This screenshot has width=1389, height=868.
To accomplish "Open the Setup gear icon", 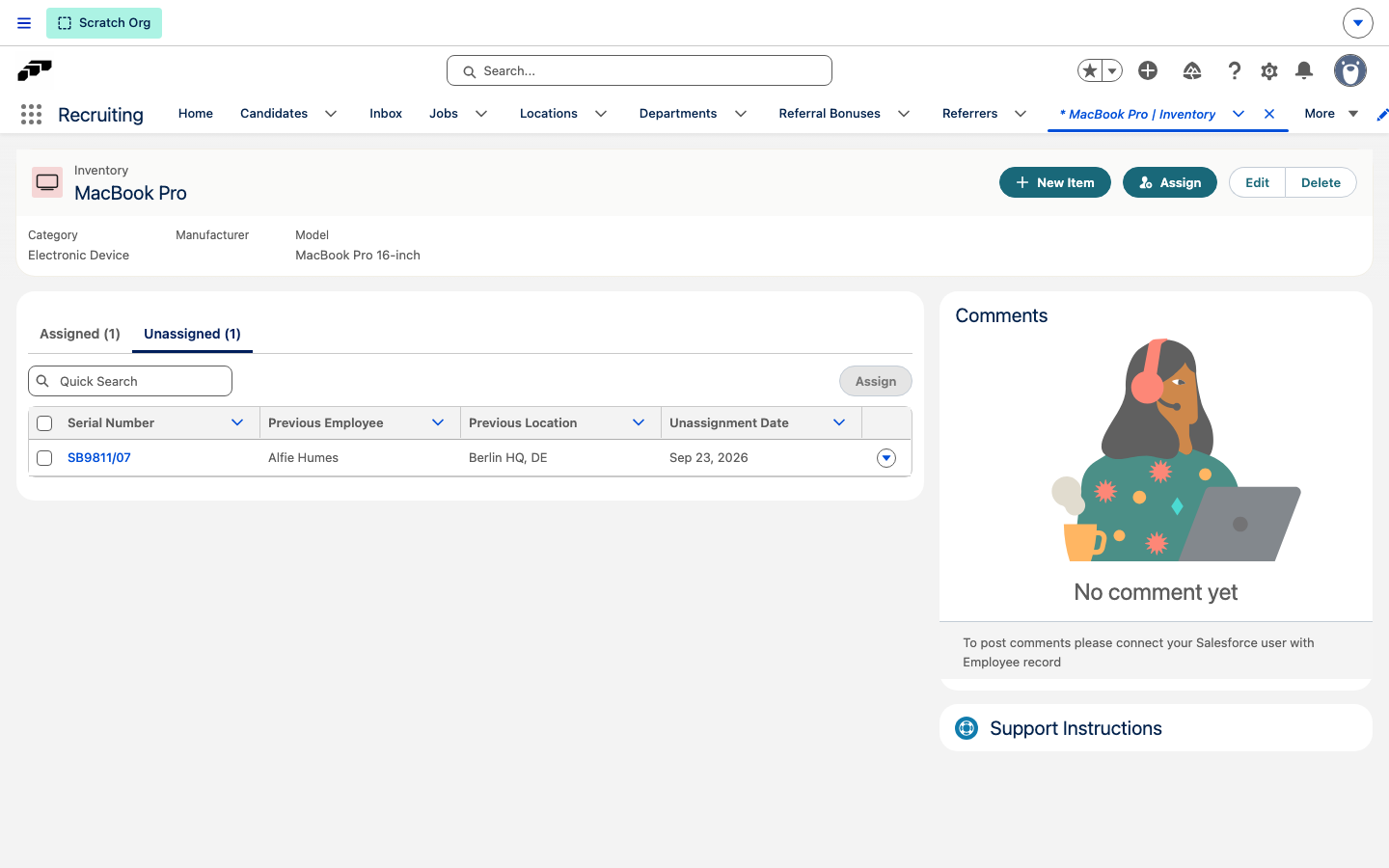I will pos(1269,70).
